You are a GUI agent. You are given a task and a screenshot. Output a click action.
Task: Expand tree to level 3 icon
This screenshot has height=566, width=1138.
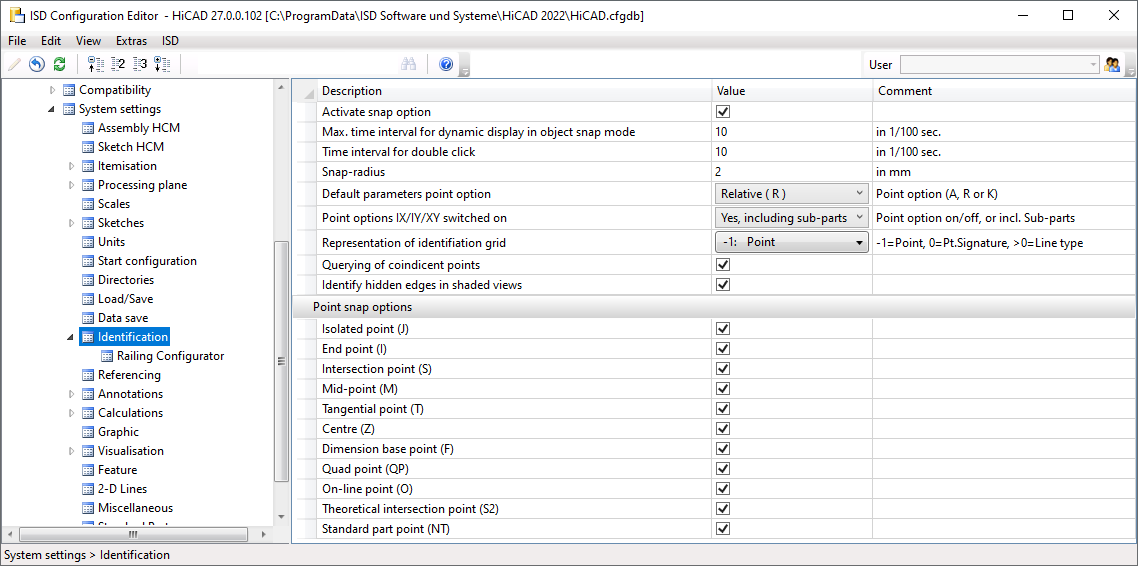[140, 64]
